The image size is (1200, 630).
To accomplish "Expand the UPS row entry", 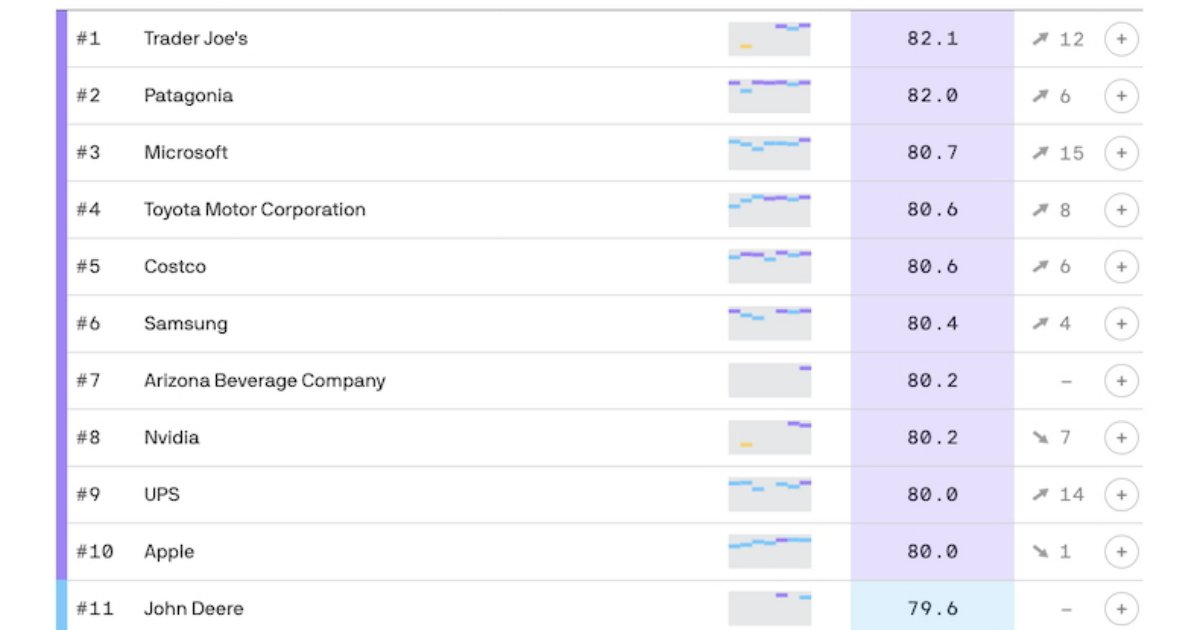I will 1121,495.
